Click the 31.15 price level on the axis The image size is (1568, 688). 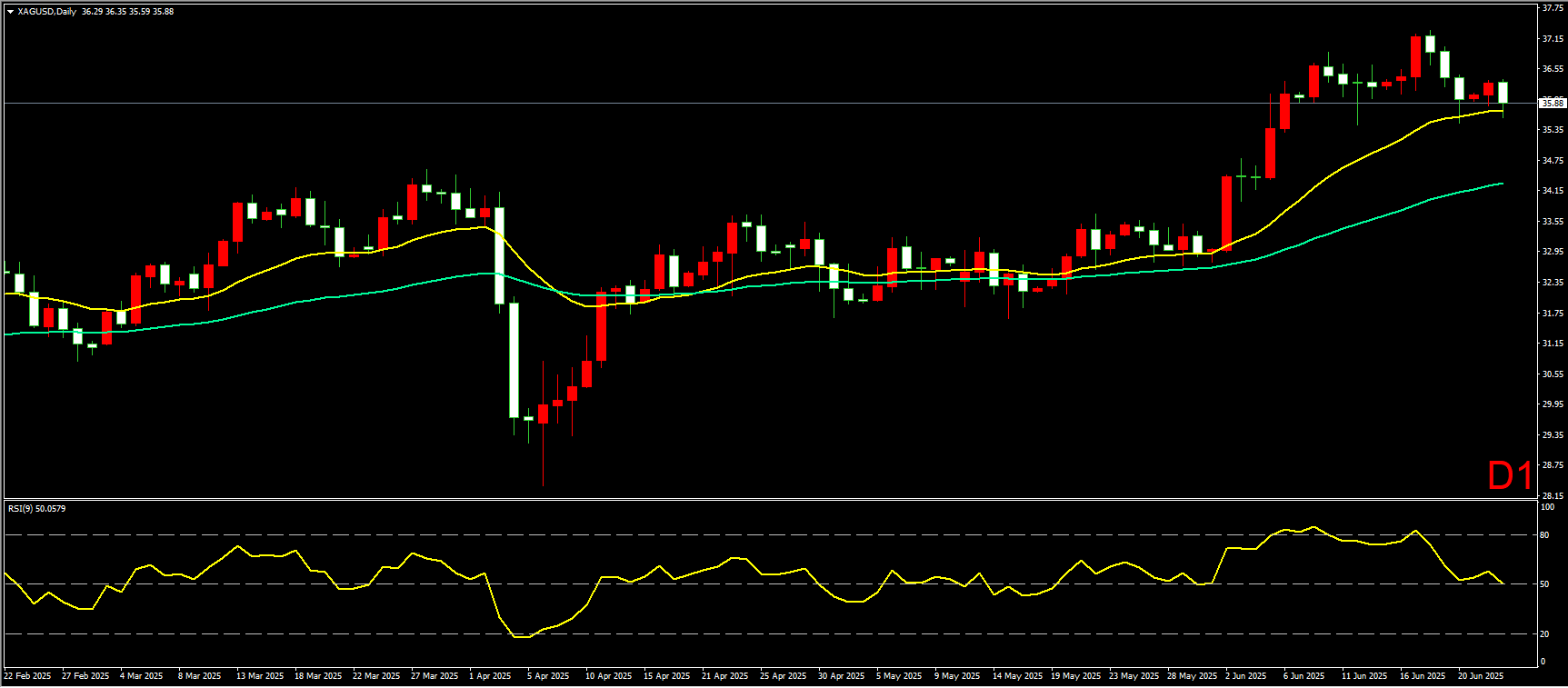pos(1553,344)
